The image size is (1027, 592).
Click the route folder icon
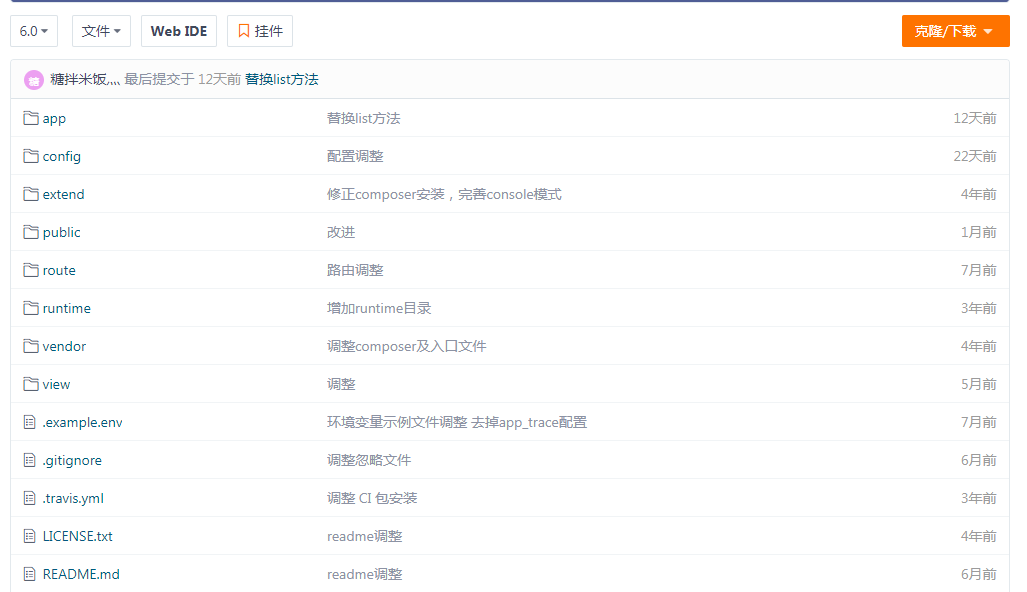31,270
